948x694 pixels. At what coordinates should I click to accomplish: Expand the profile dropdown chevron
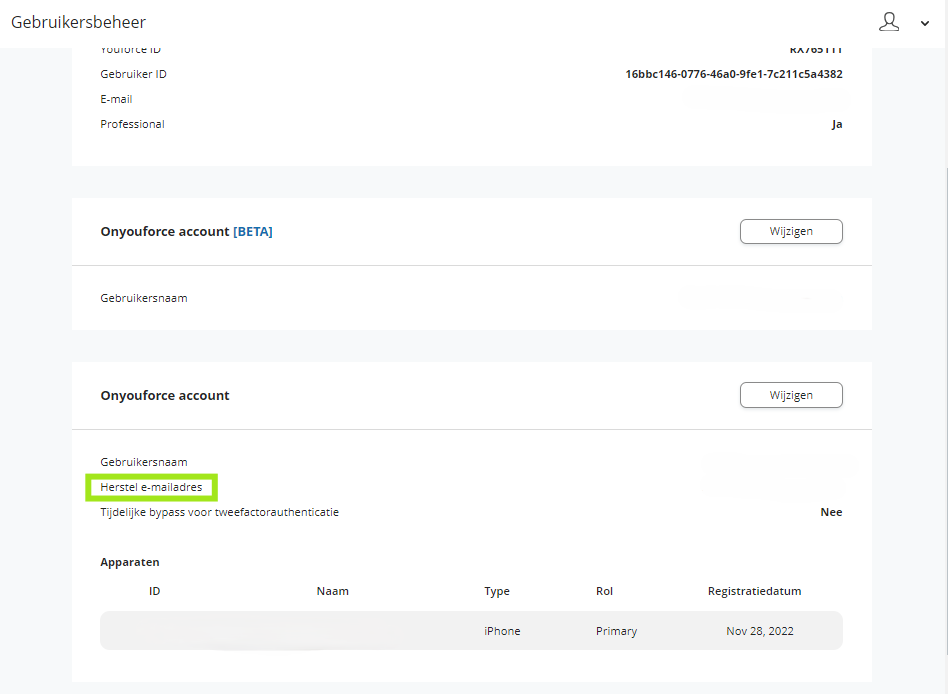click(924, 24)
